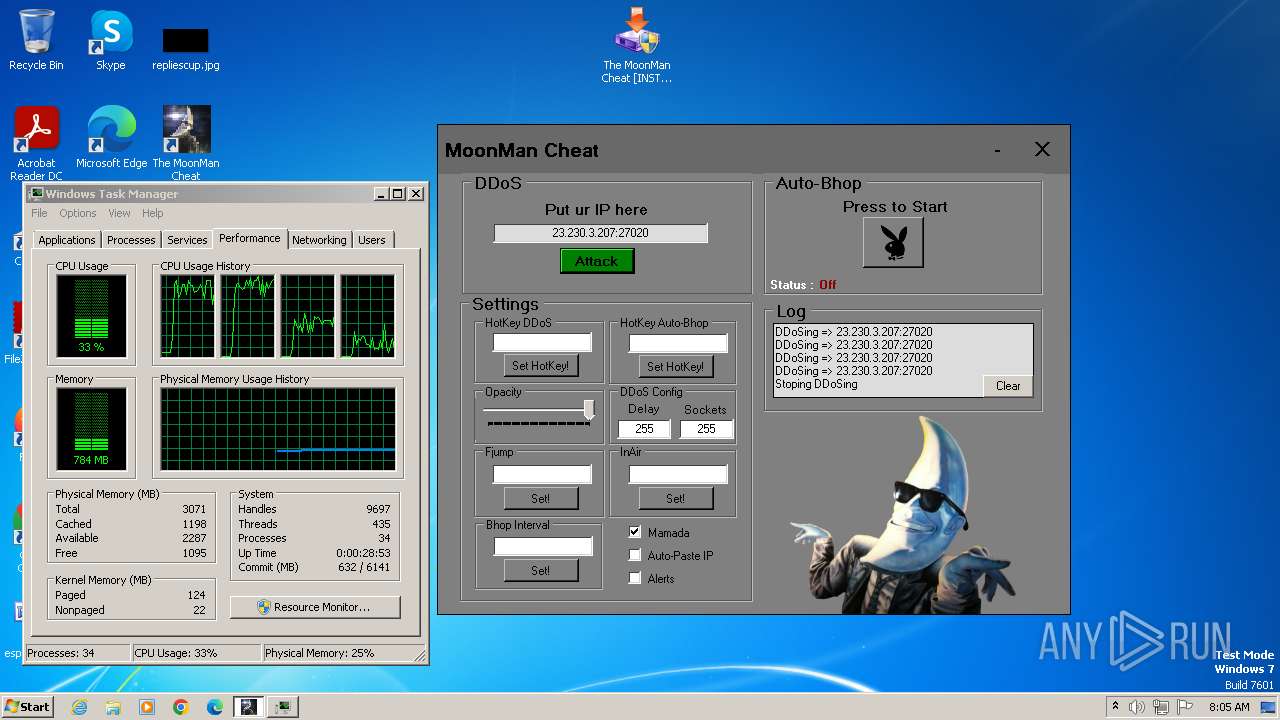Click Set! under Bhop Interval
The width and height of the screenshot is (1280, 720).
pos(540,570)
